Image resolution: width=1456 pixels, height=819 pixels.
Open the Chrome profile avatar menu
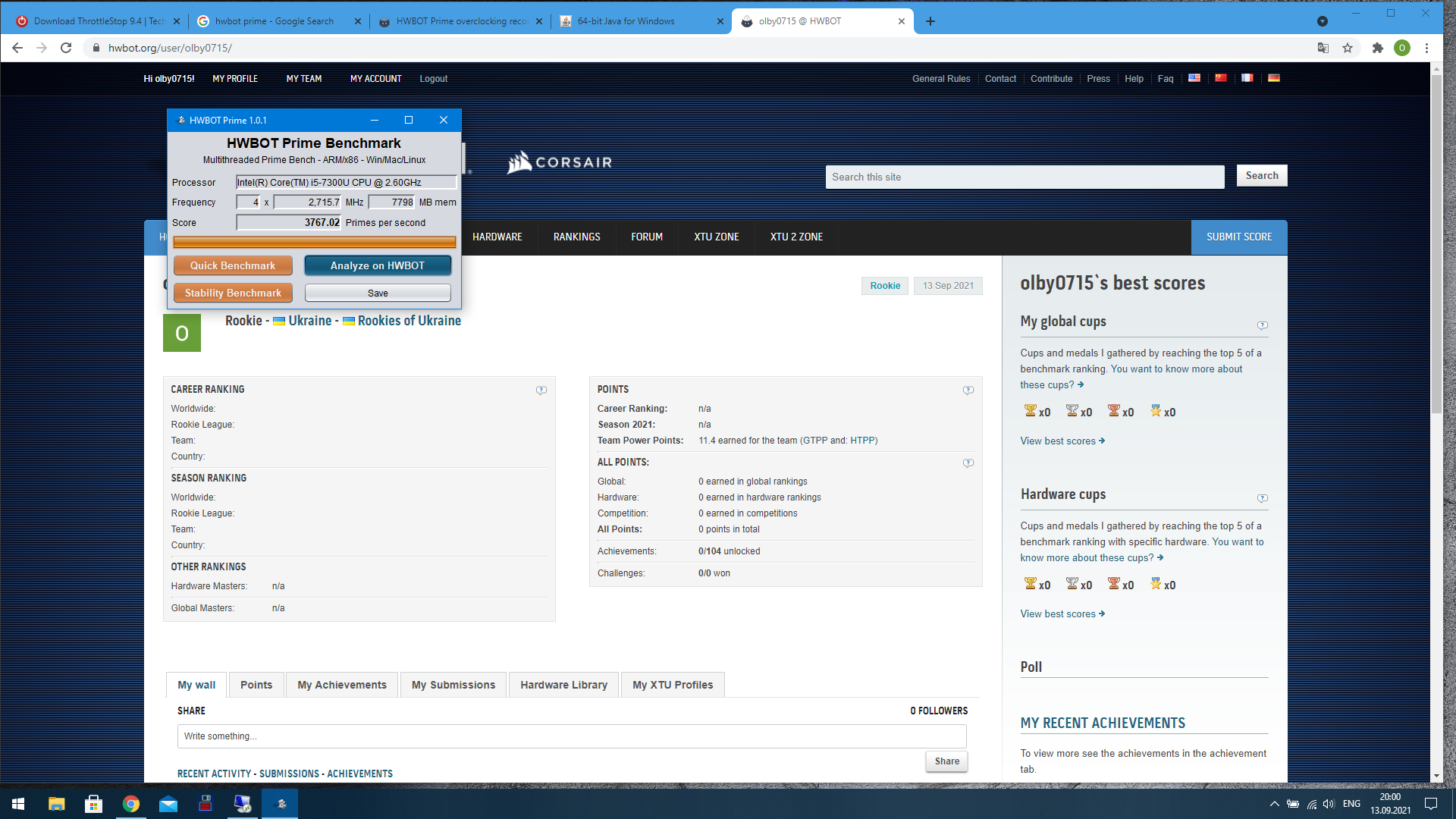[x=1402, y=48]
